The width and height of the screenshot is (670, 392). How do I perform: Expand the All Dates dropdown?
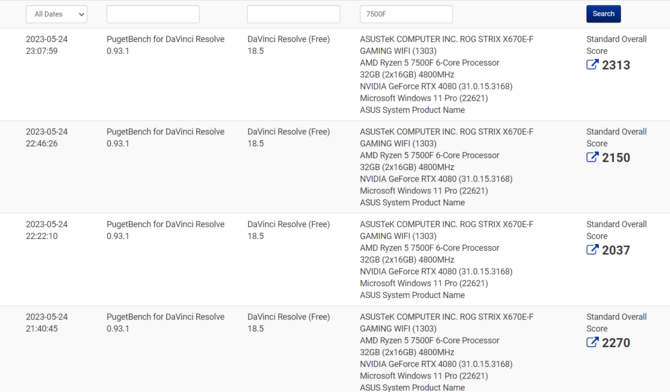(56, 14)
